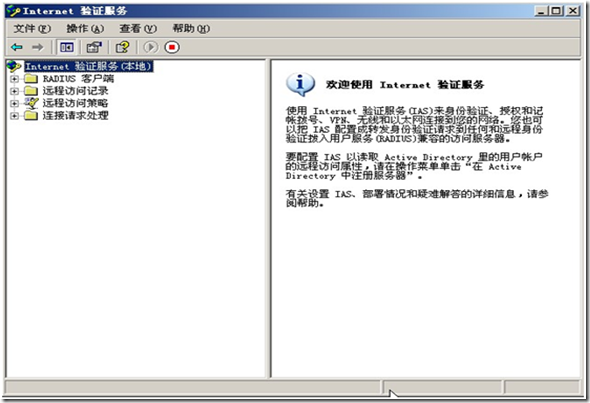Screen dimensions: 590x403
Task: Open the 帮助(H) menu
Action: (191, 29)
